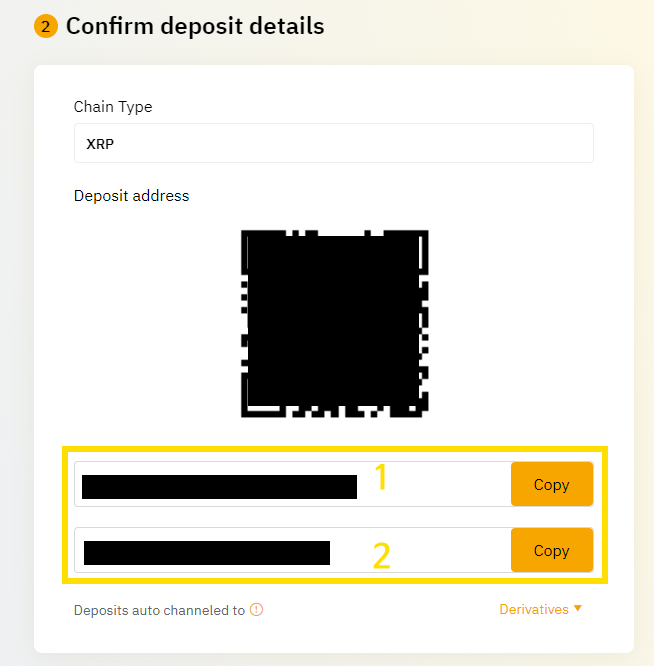Click the "Deposit address" label
The height and width of the screenshot is (666, 654).
click(131, 196)
